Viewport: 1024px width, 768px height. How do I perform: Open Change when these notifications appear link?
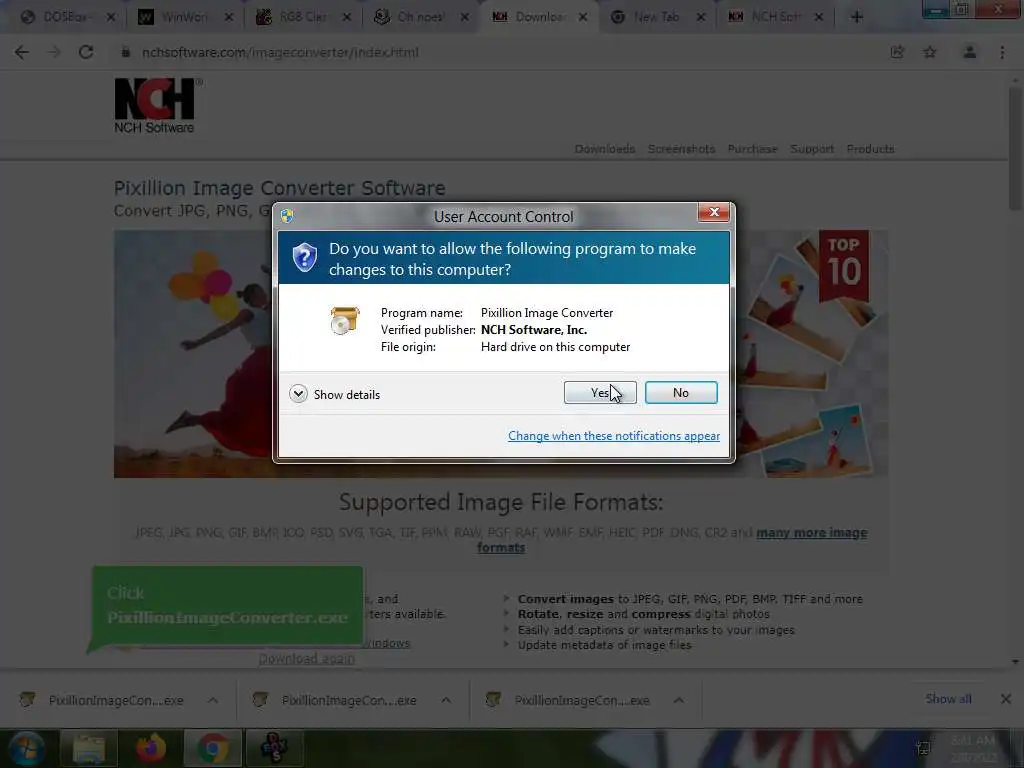[x=613, y=436]
